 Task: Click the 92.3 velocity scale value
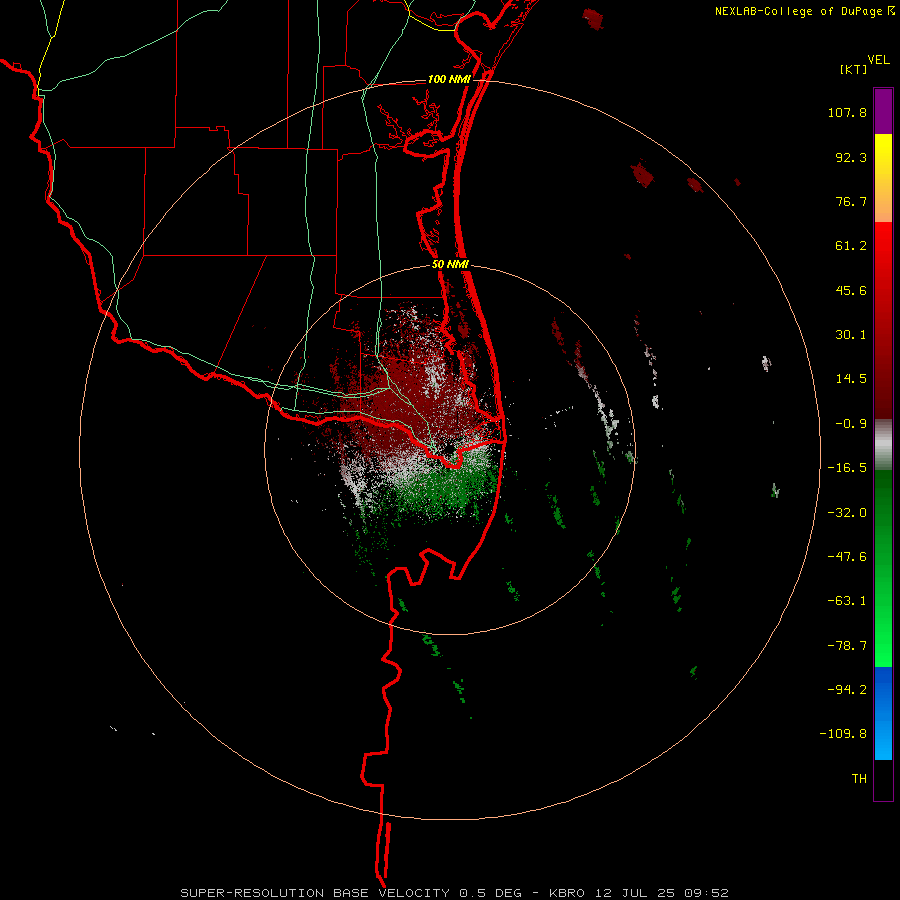[x=851, y=157]
